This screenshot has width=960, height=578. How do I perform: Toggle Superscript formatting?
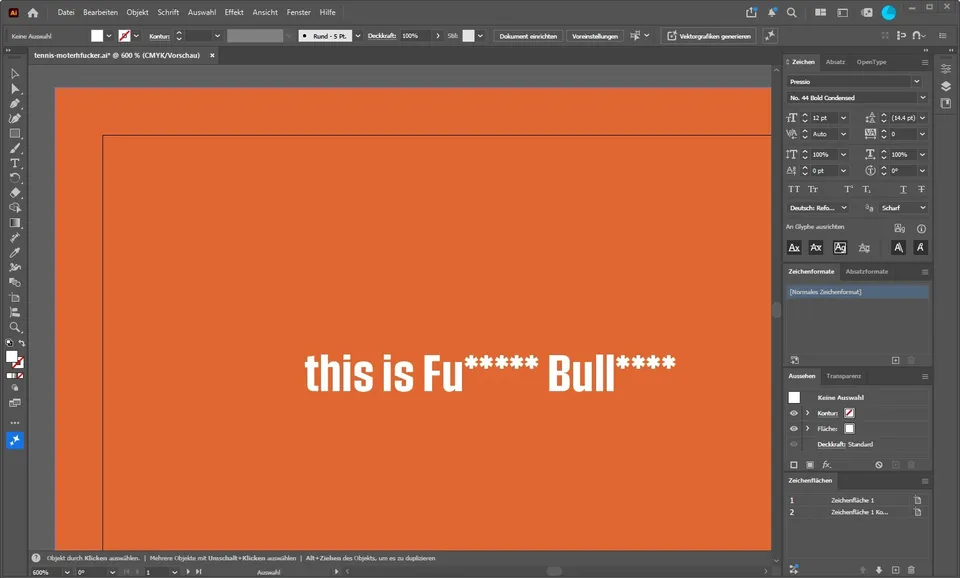click(x=849, y=189)
